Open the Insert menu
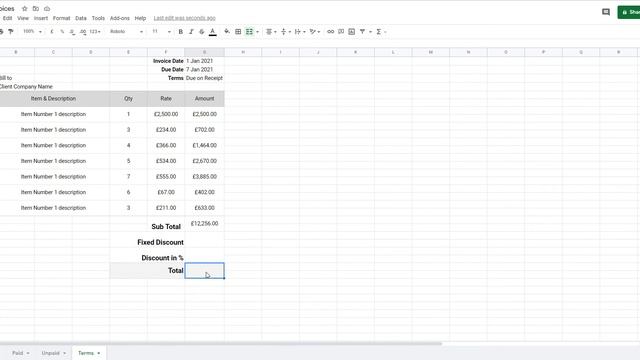 pyautogui.click(x=41, y=18)
